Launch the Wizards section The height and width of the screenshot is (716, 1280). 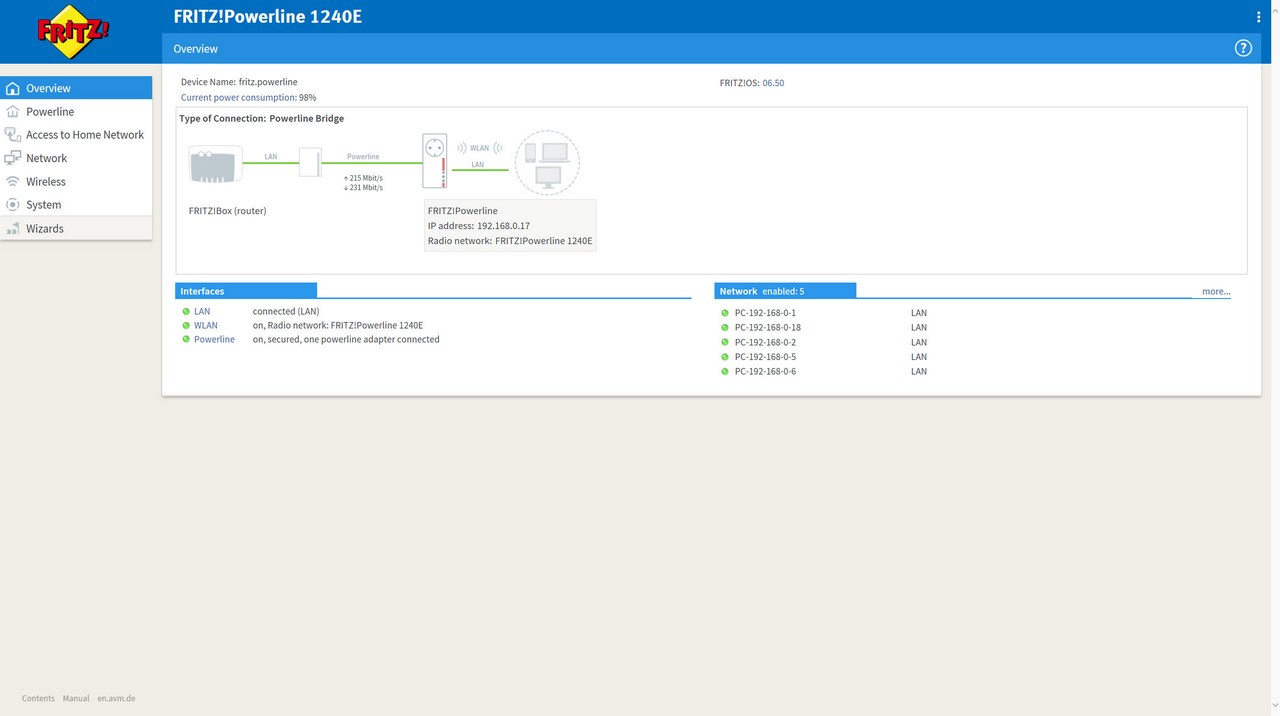click(x=76, y=229)
